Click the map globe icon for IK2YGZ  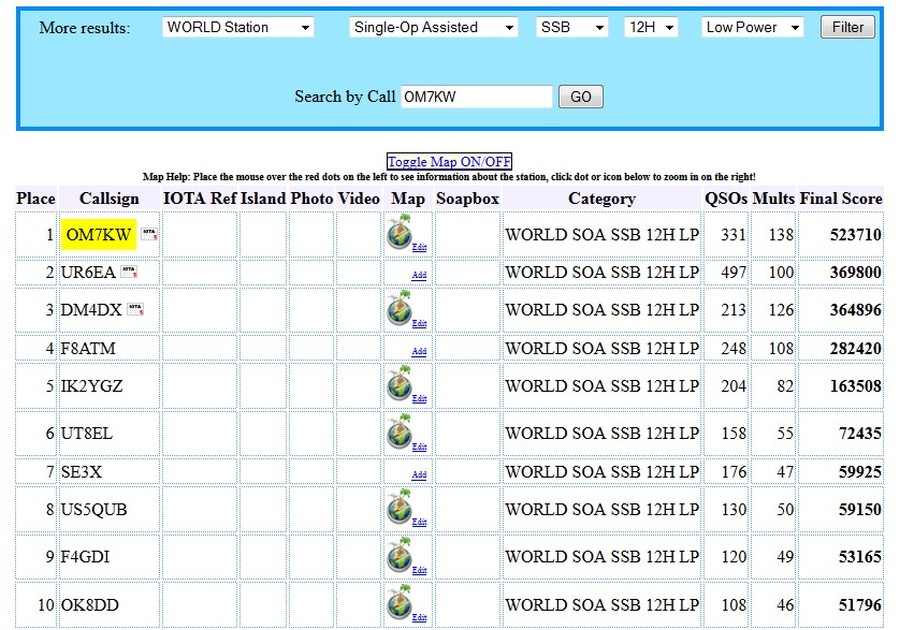[x=400, y=383]
